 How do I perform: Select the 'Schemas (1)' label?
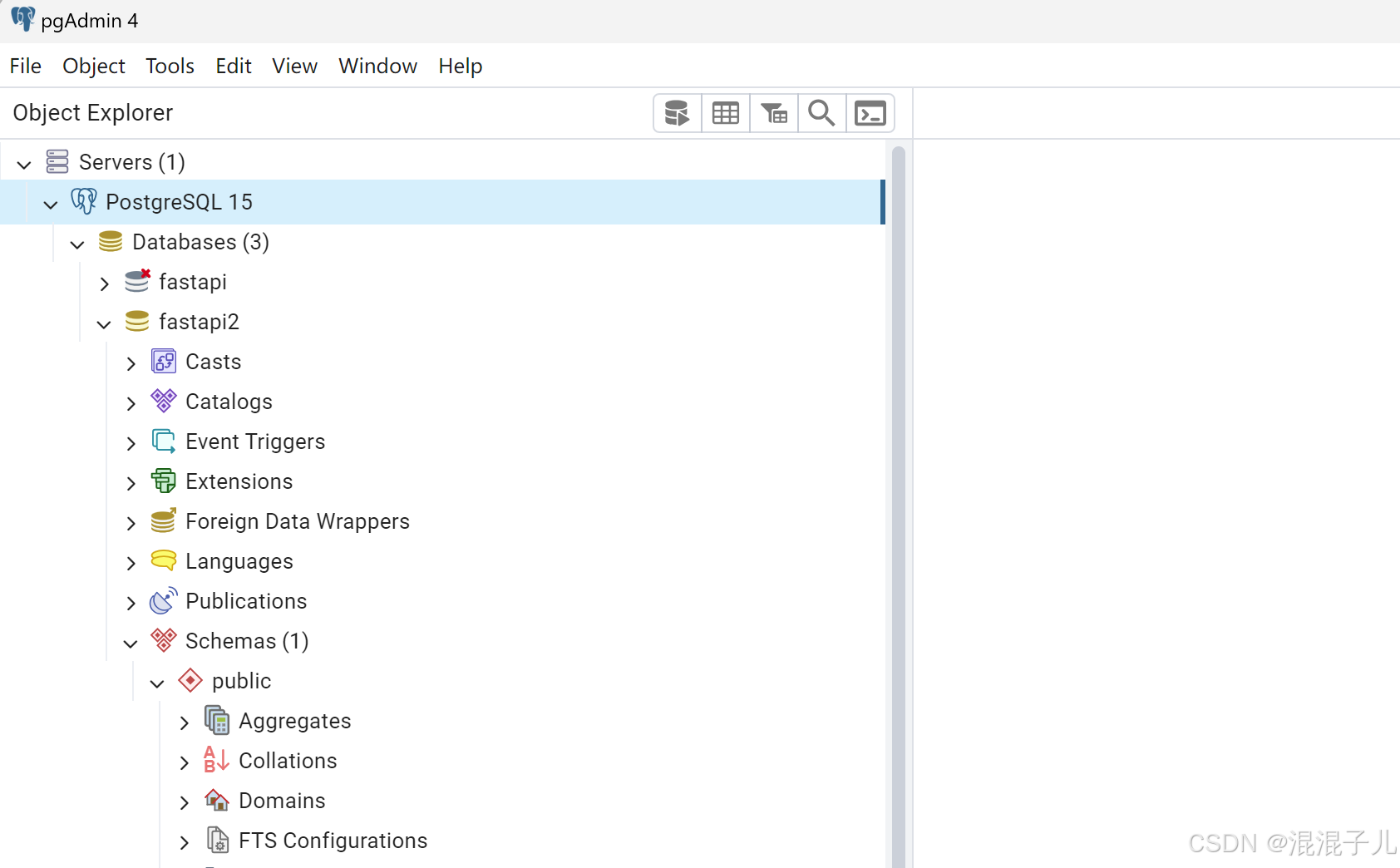click(248, 640)
